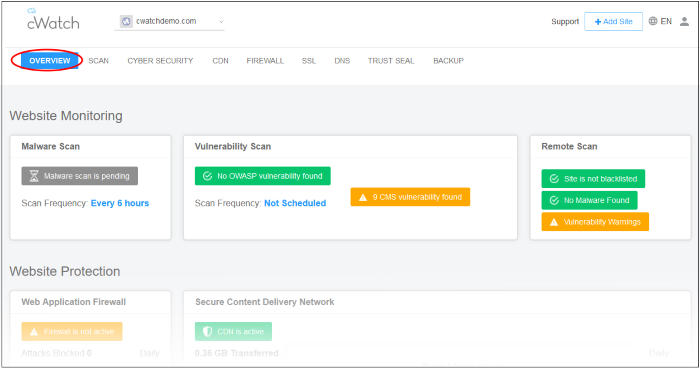Click warning icon on Vulnerability Warnings badge
The width and height of the screenshot is (700, 368).
[x=554, y=222]
